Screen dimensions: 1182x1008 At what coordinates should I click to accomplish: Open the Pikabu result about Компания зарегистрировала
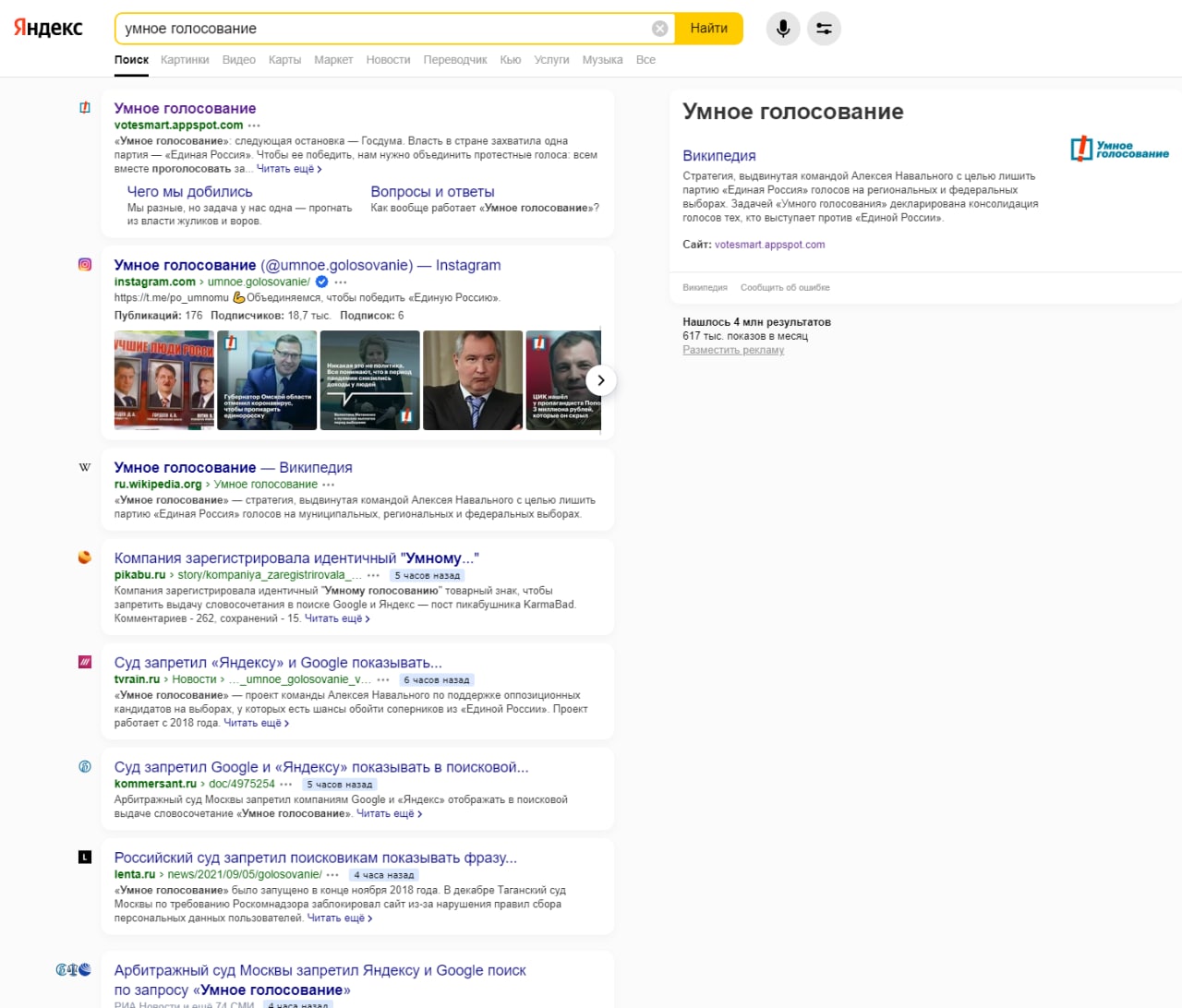pyautogui.click(x=296, y=558)
